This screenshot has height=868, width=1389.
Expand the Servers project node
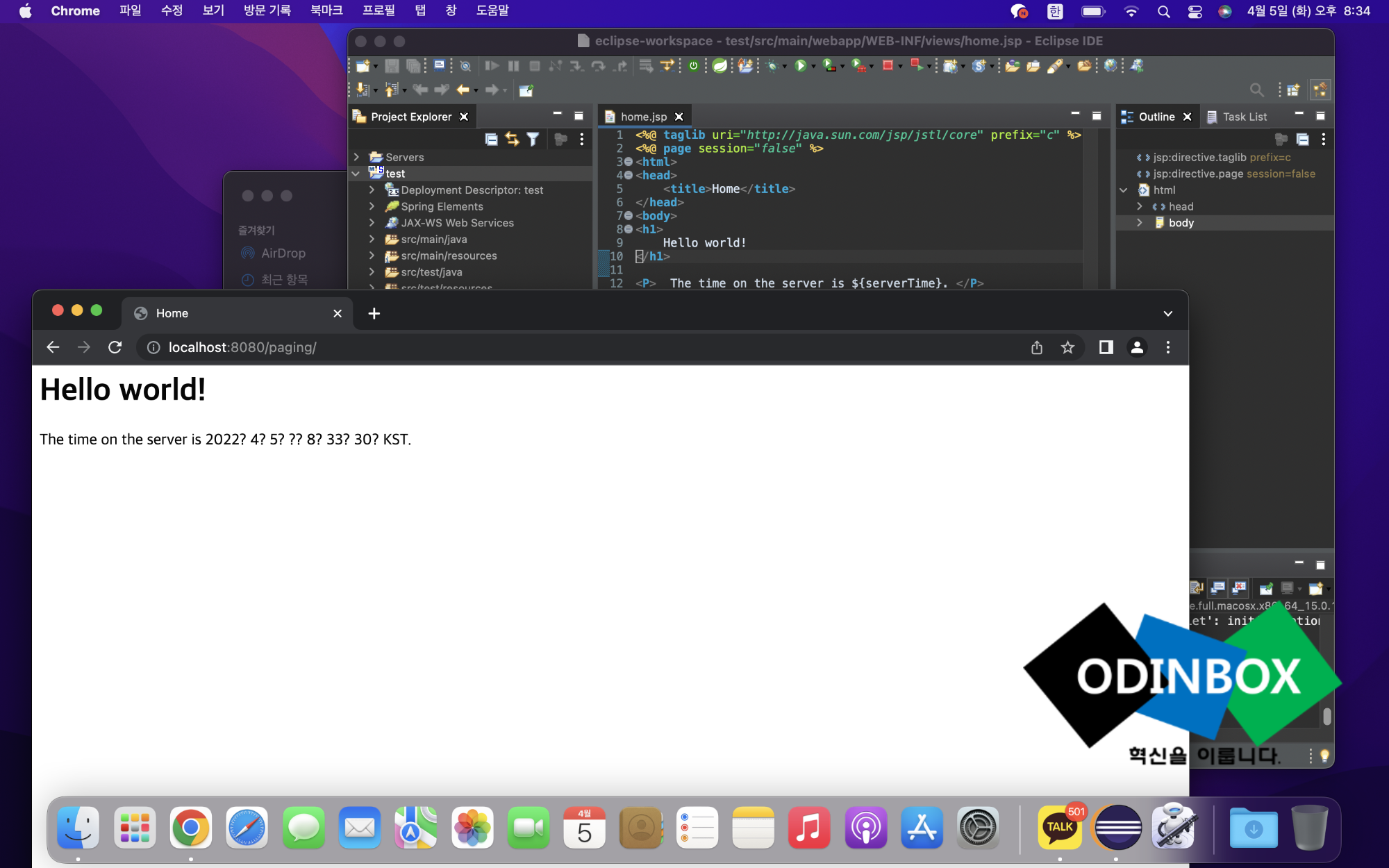(356, 157)
